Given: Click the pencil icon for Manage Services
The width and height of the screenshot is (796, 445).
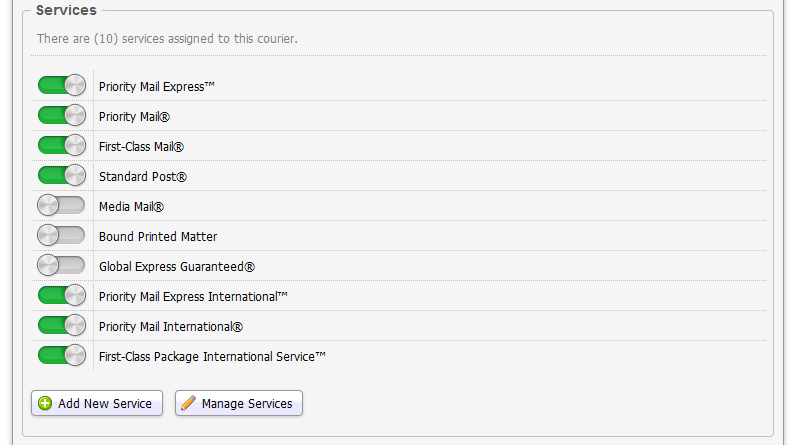Looking at the screenshot, I should click(x=188, y=404).
